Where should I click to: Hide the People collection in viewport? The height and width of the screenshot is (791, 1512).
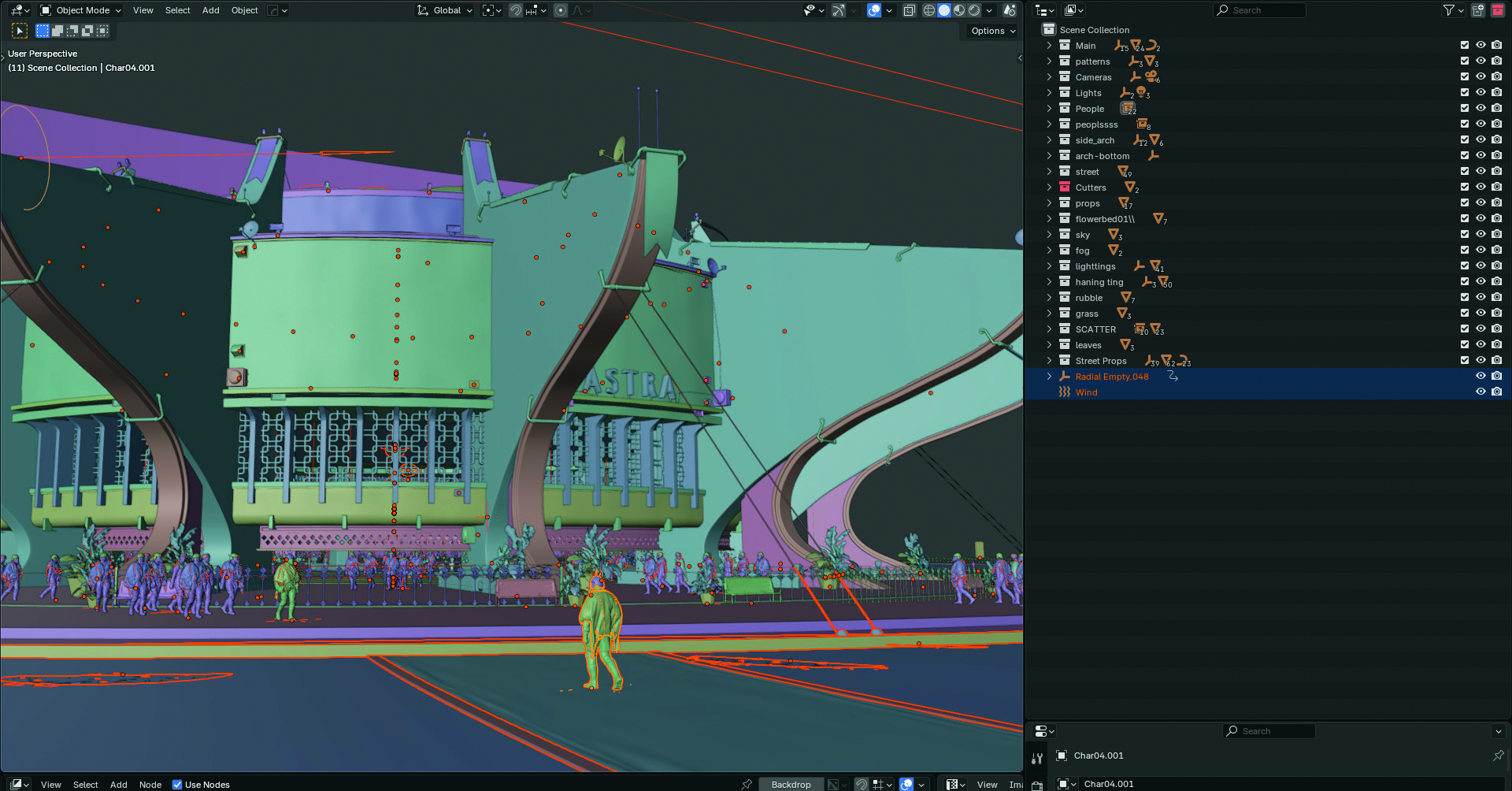tap(1480, 109)
